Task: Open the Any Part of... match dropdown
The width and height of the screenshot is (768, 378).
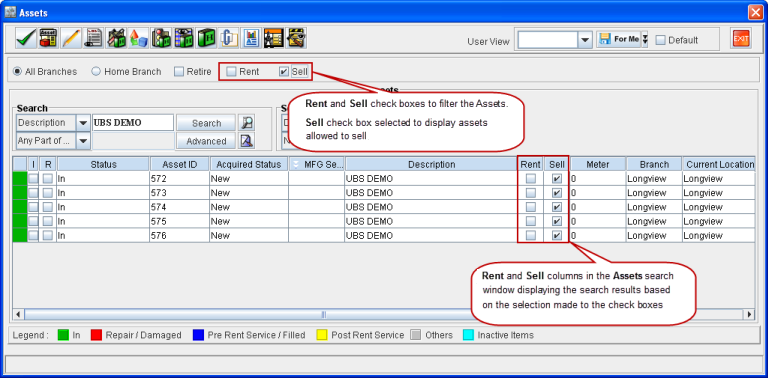Action: tap(83, 141)
